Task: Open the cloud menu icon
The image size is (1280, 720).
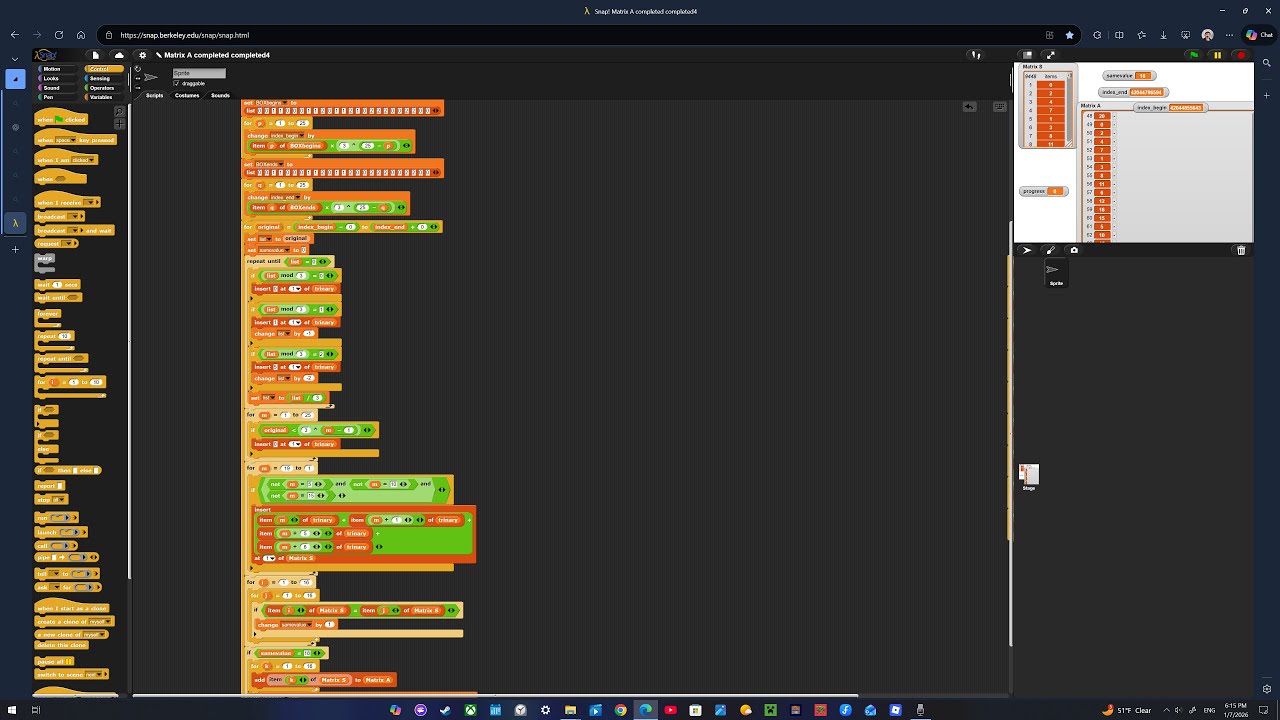Action: [119, 55]
